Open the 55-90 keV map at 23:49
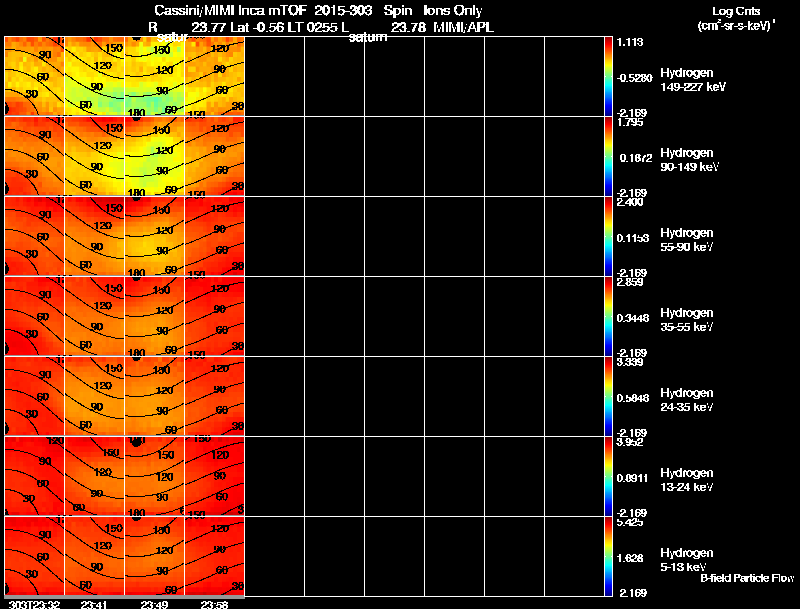The image size is (800, 609). coord(155,236)
